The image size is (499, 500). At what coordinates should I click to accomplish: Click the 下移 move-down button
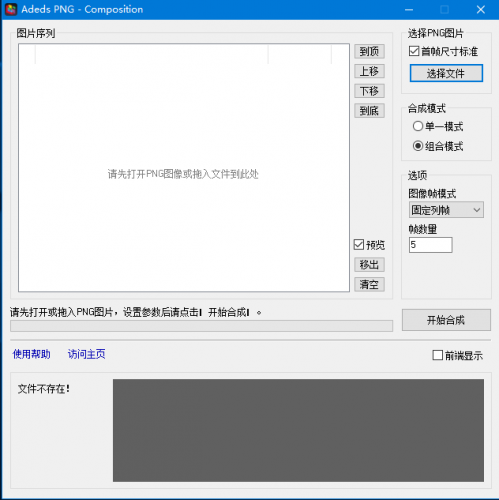(x=369, y=91)
